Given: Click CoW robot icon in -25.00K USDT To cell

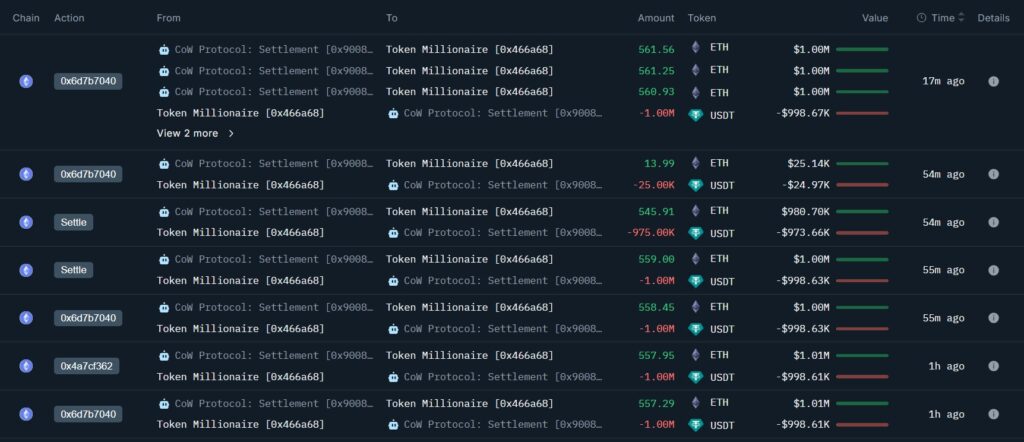Looking at the screenshot, I should (x=392, y=185).
